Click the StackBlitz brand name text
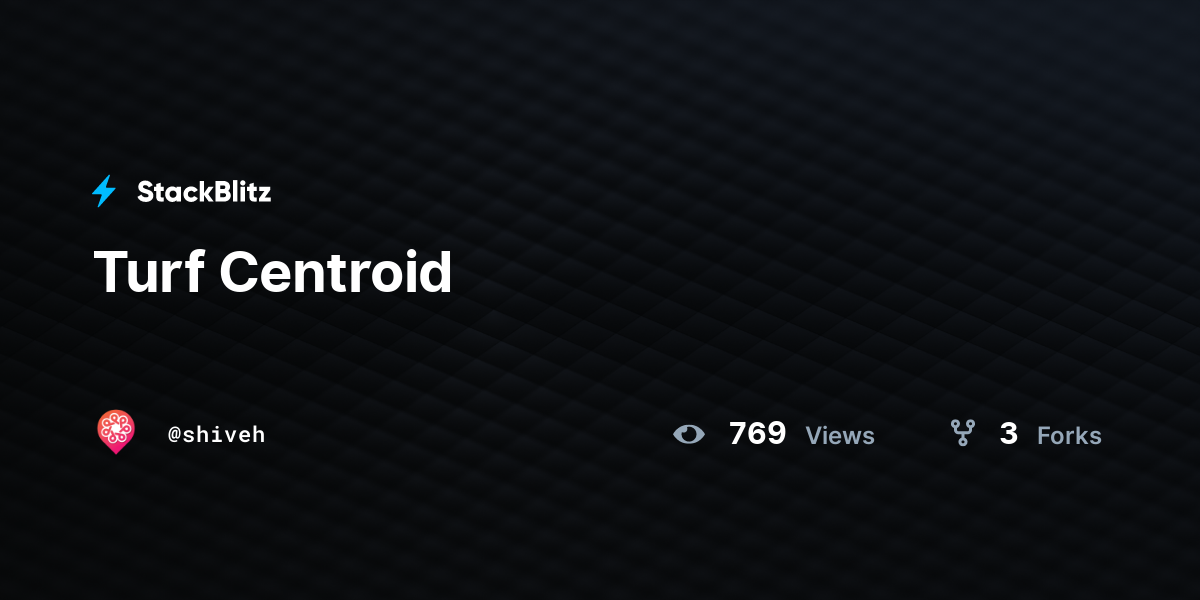This screenshot has height=600, width=1200. [204, 192]
